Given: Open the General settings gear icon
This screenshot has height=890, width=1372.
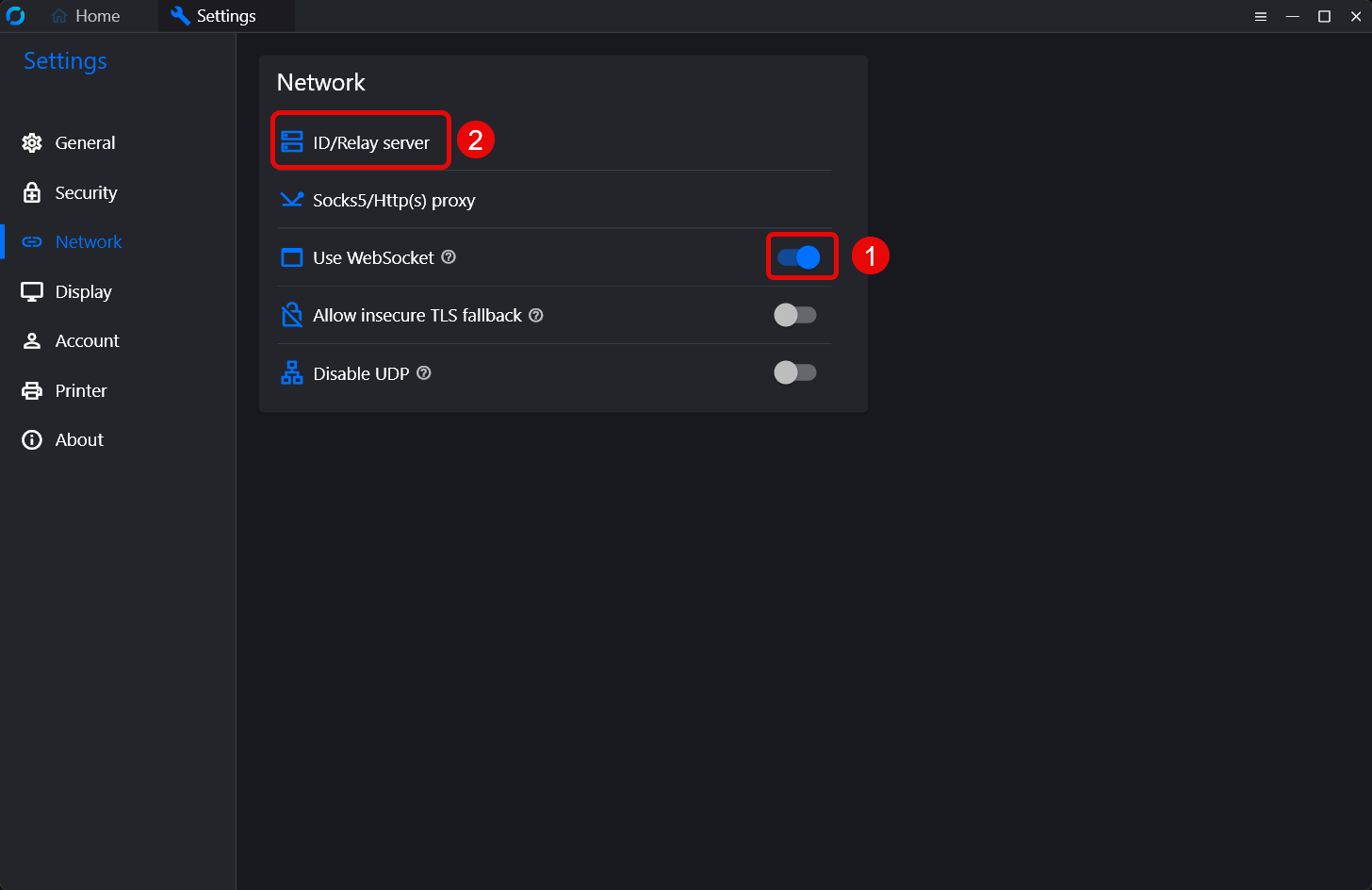Looking at the screenshot, I should 32,142.
